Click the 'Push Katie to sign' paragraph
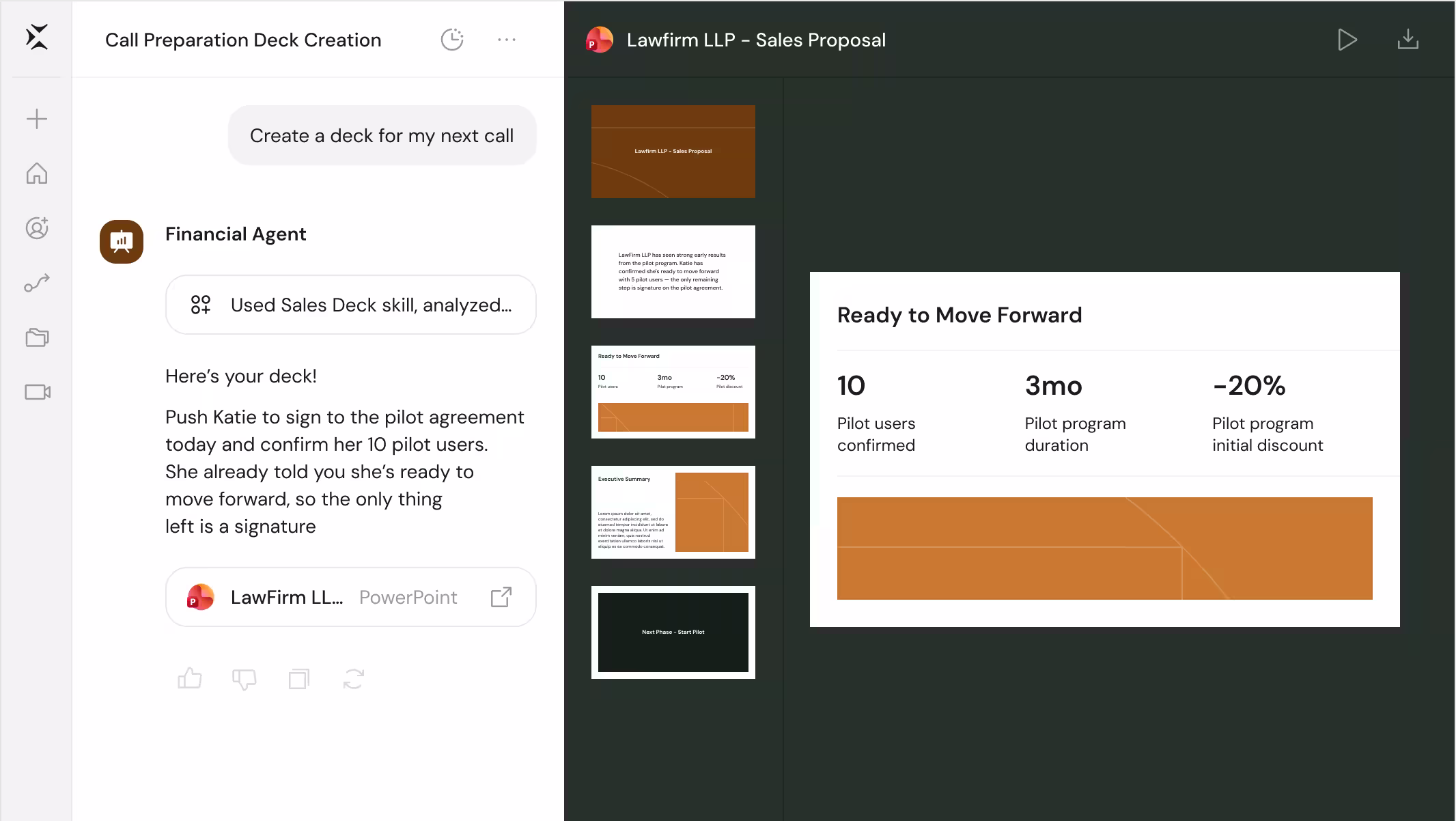 point(345,472)
